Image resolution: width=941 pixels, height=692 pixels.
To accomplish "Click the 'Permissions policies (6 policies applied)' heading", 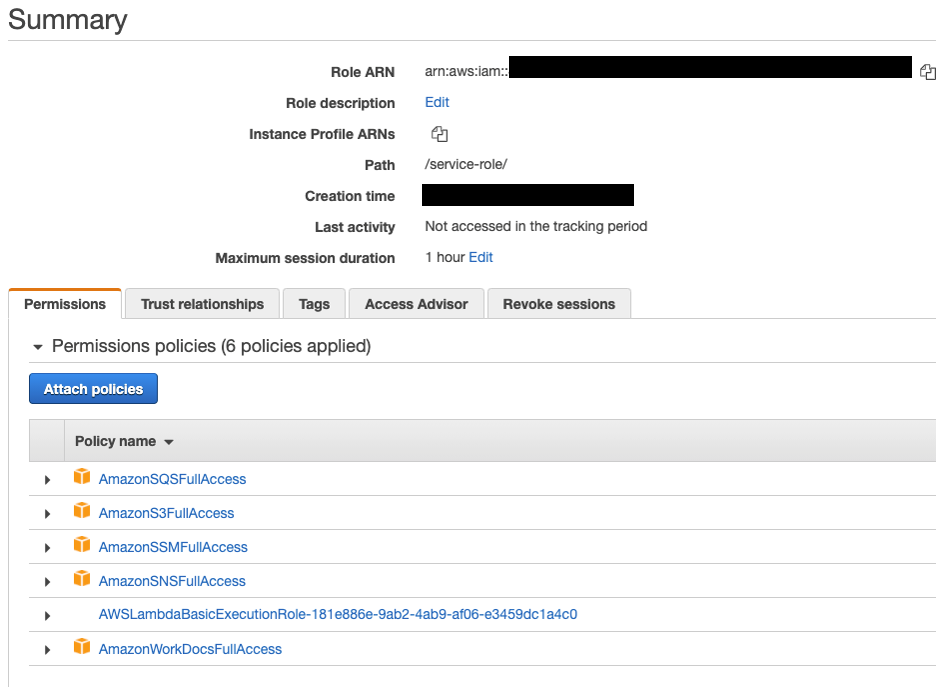I will pos(211,346).
